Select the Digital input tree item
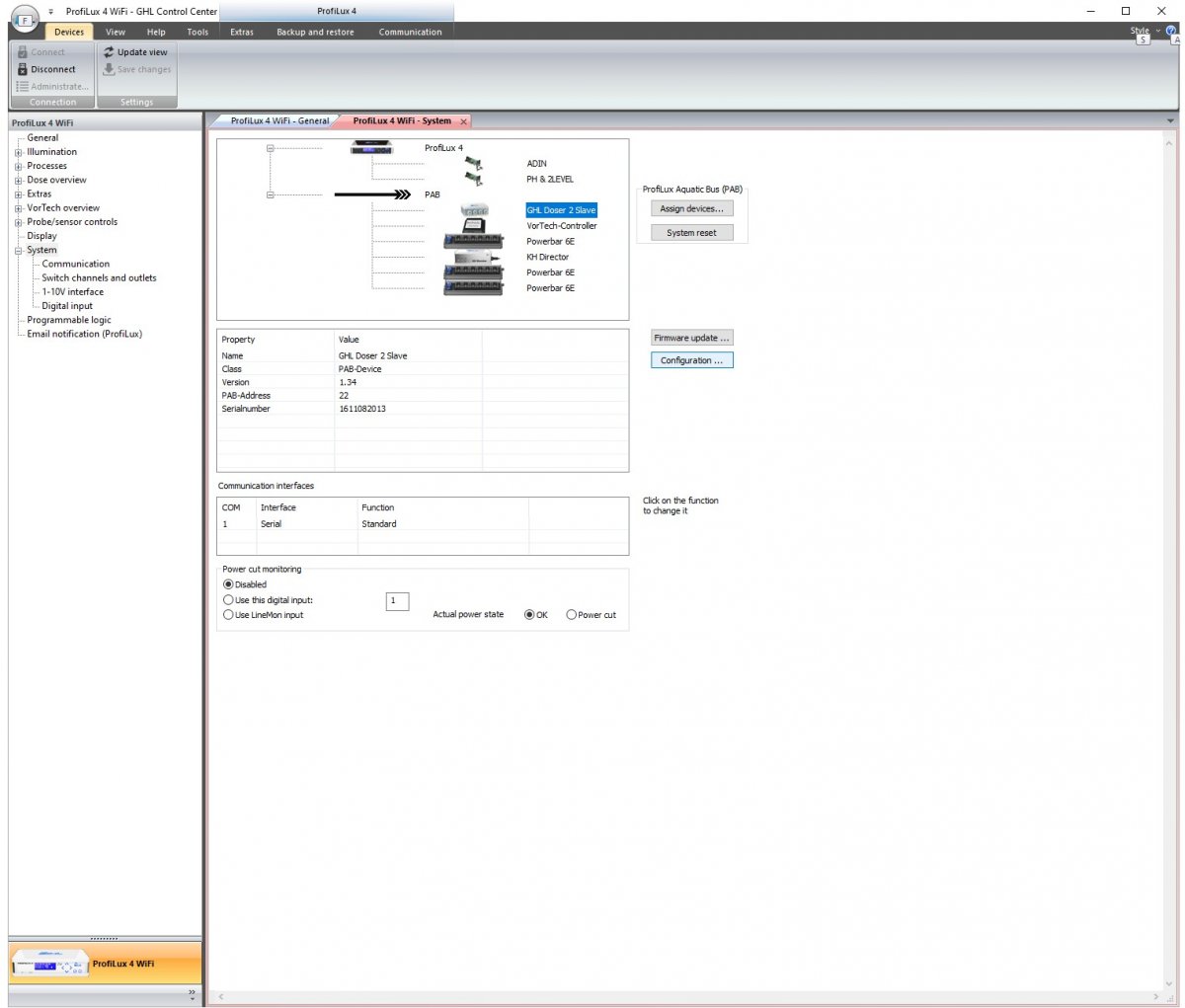This screenshot has height=1008, width=1185. coord(67,306)
